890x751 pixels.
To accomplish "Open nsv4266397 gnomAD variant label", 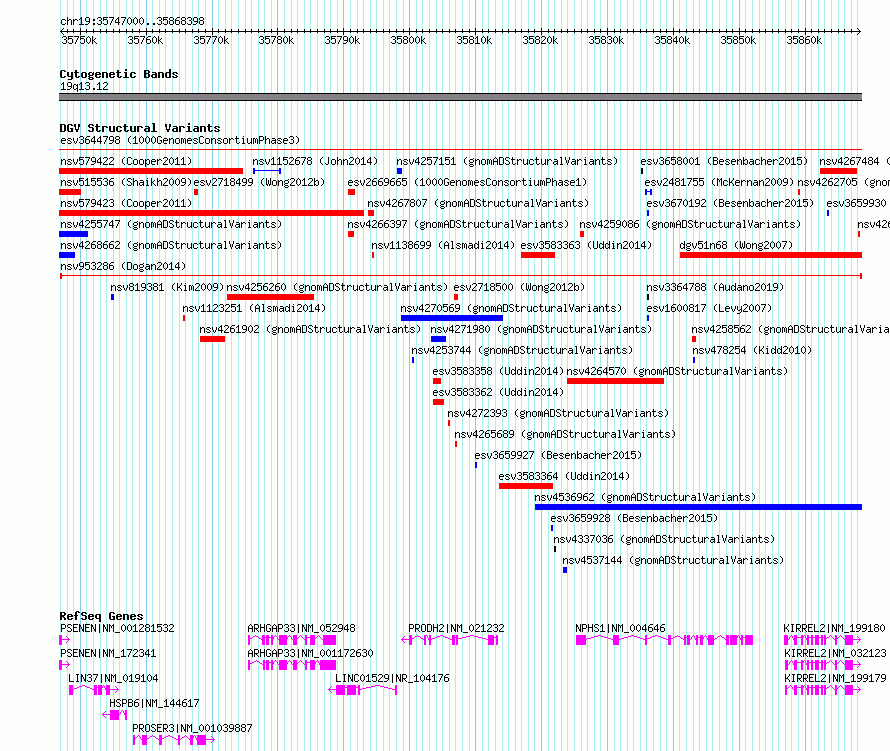I will coord(458,224).
